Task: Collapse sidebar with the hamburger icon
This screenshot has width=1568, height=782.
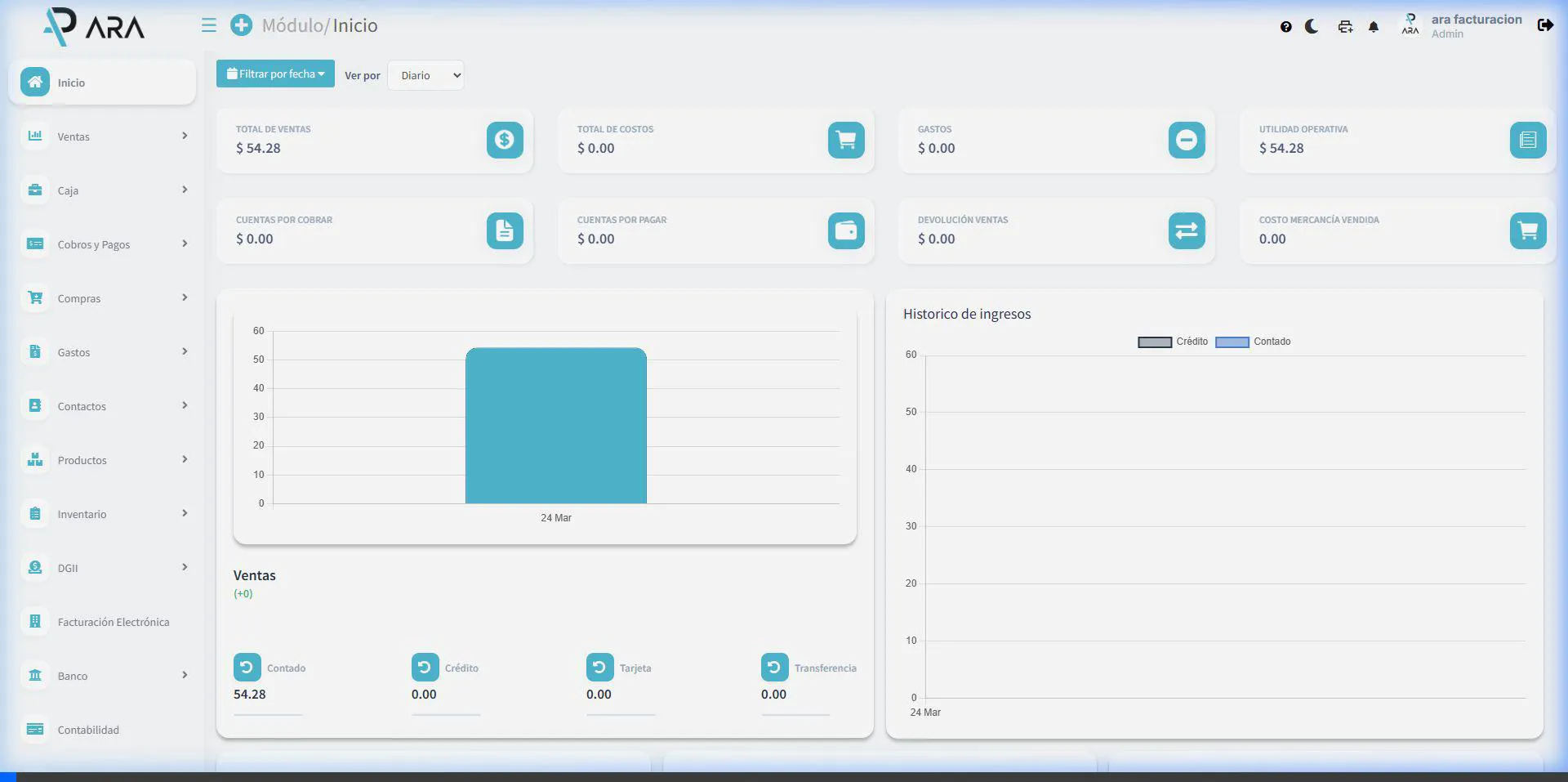Action: point(209,25)
